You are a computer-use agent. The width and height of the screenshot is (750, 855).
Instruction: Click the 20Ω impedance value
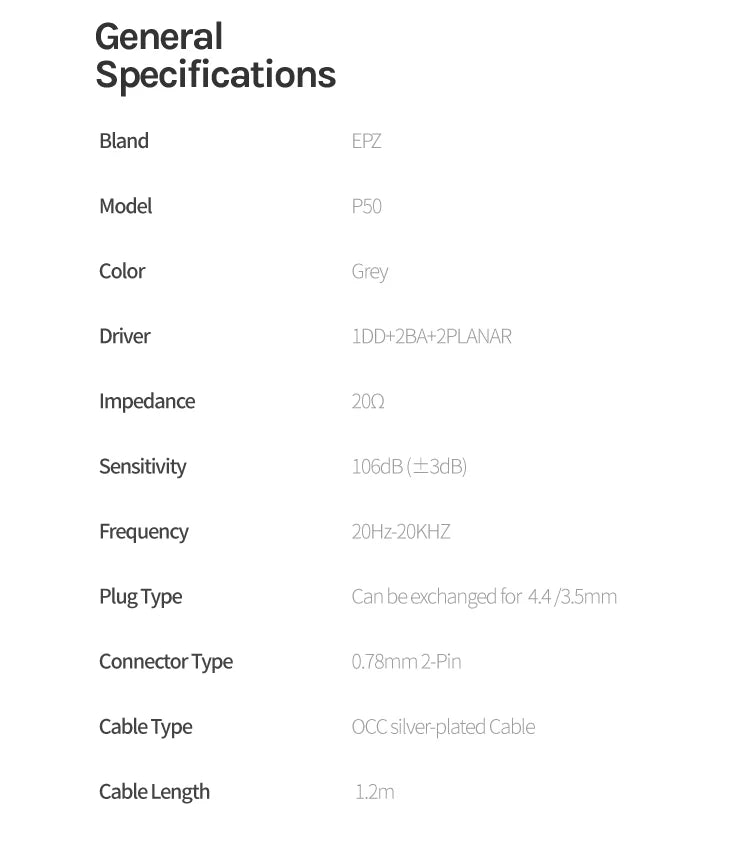pyautogui.click(x=368, y=401)
